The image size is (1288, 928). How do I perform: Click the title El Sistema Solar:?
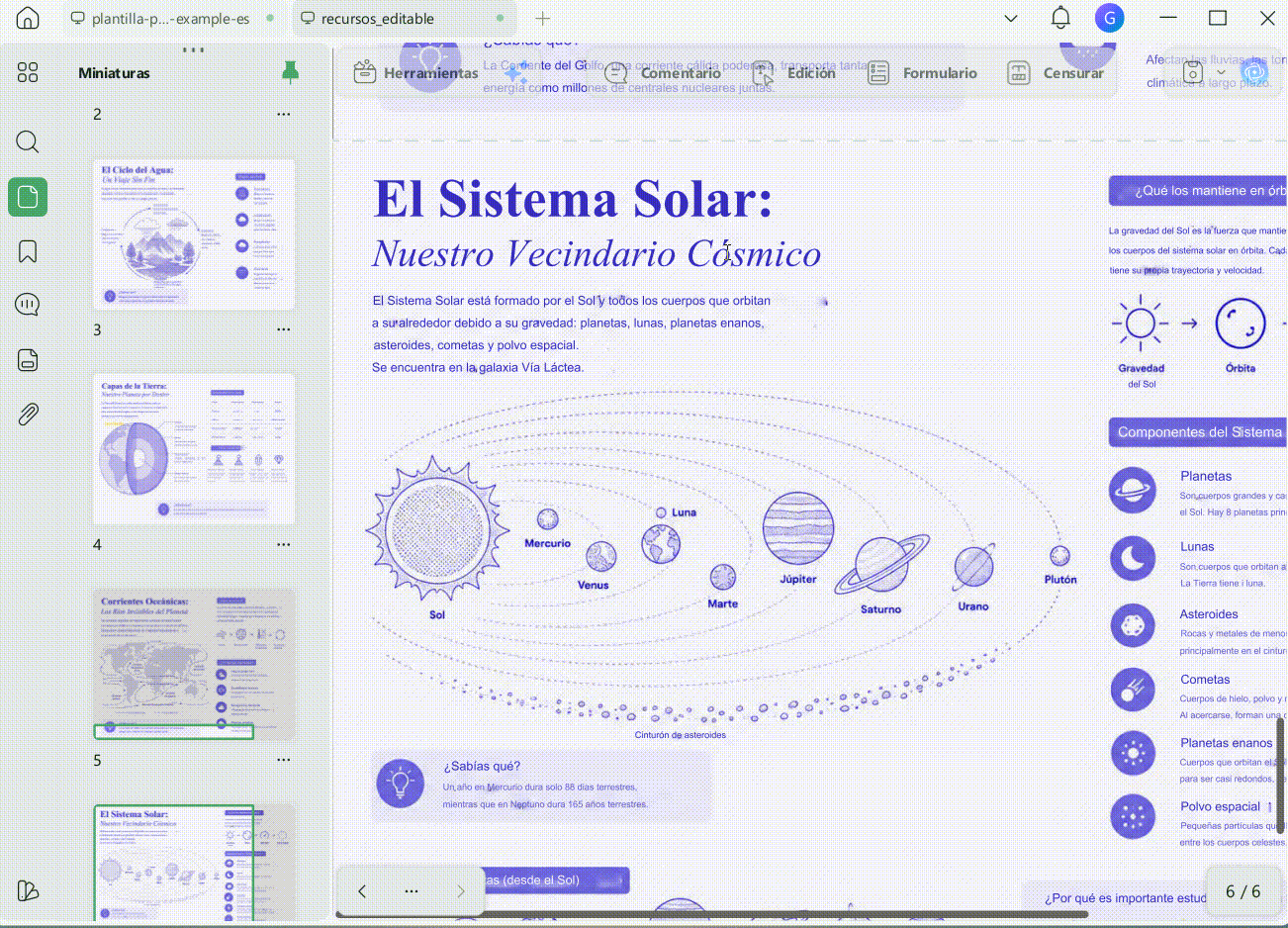[573, 198]
